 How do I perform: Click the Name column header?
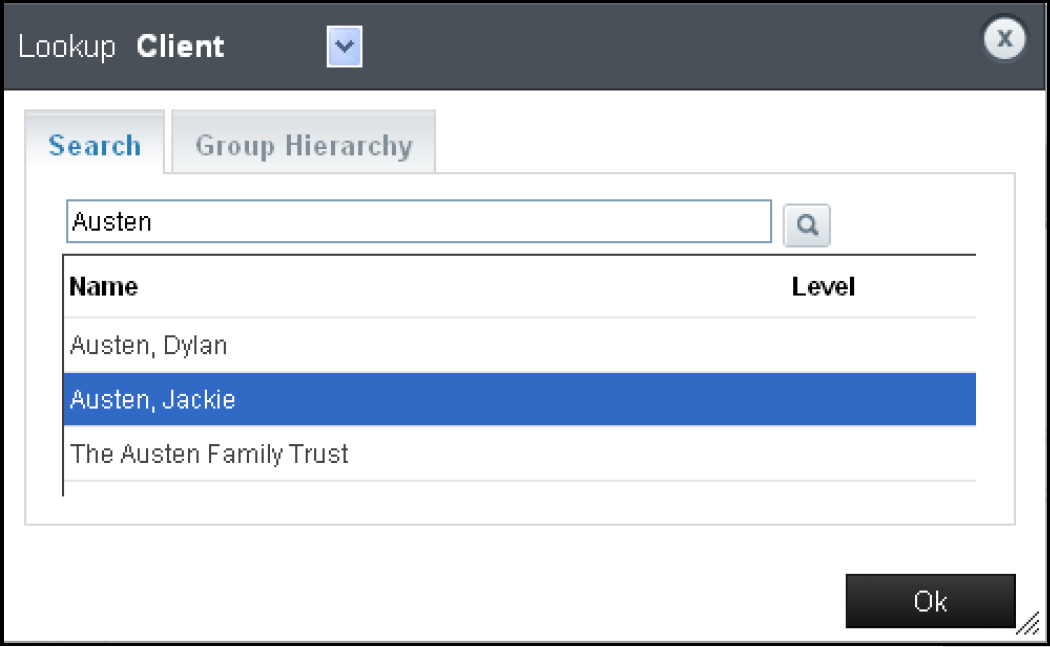click(x=104, y=287)
